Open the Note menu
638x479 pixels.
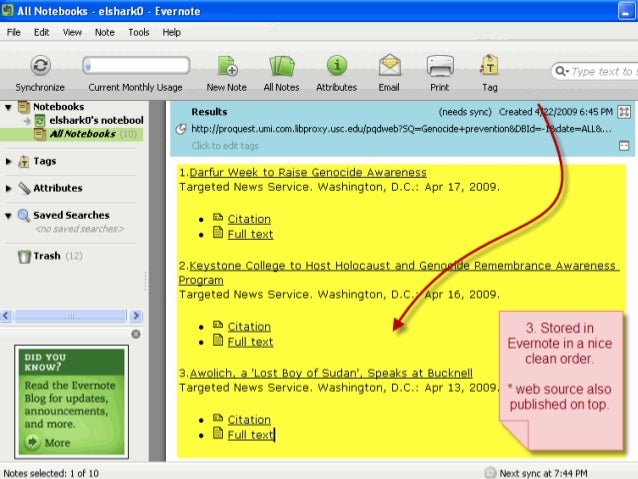(105, 32)
